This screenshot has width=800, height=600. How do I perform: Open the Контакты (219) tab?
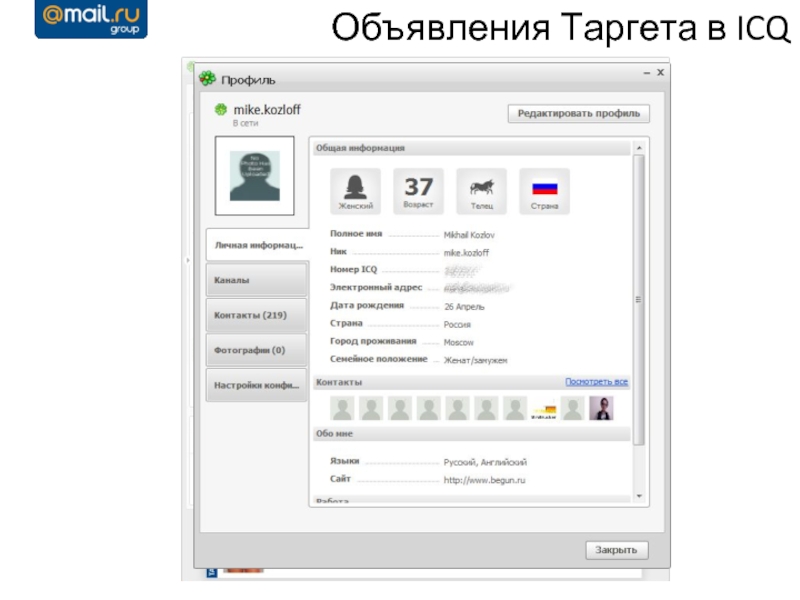pos(257,315)
